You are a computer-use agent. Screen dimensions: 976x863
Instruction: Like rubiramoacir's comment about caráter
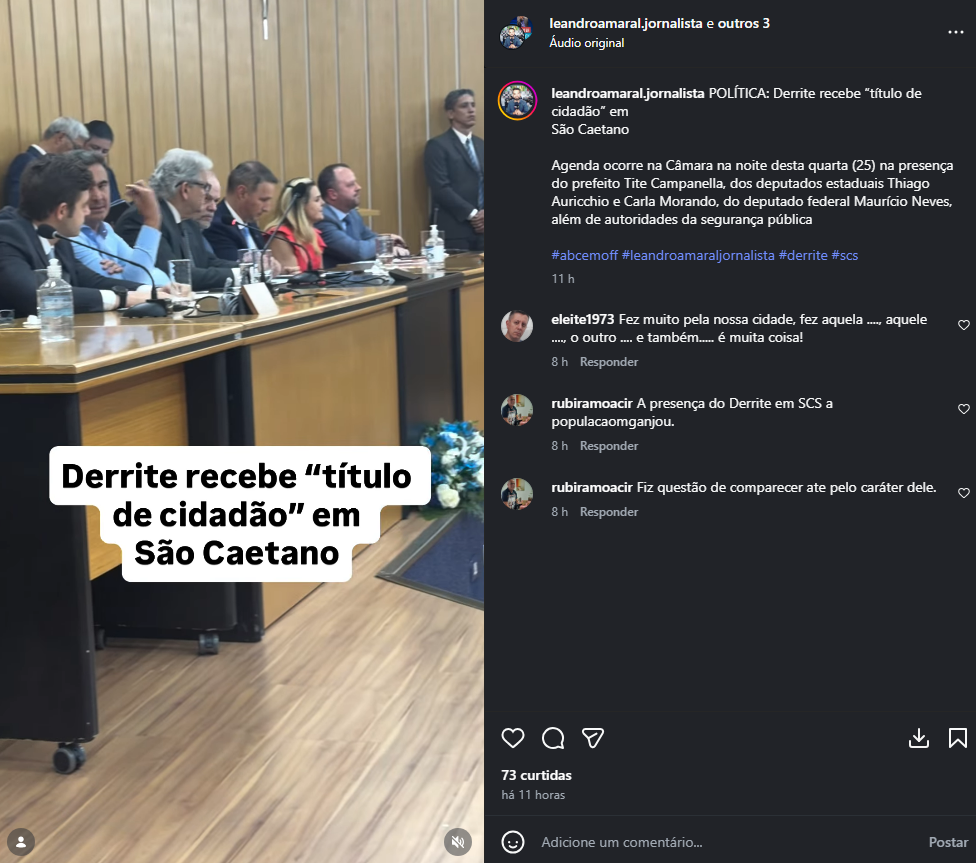[x=964, y=493]
